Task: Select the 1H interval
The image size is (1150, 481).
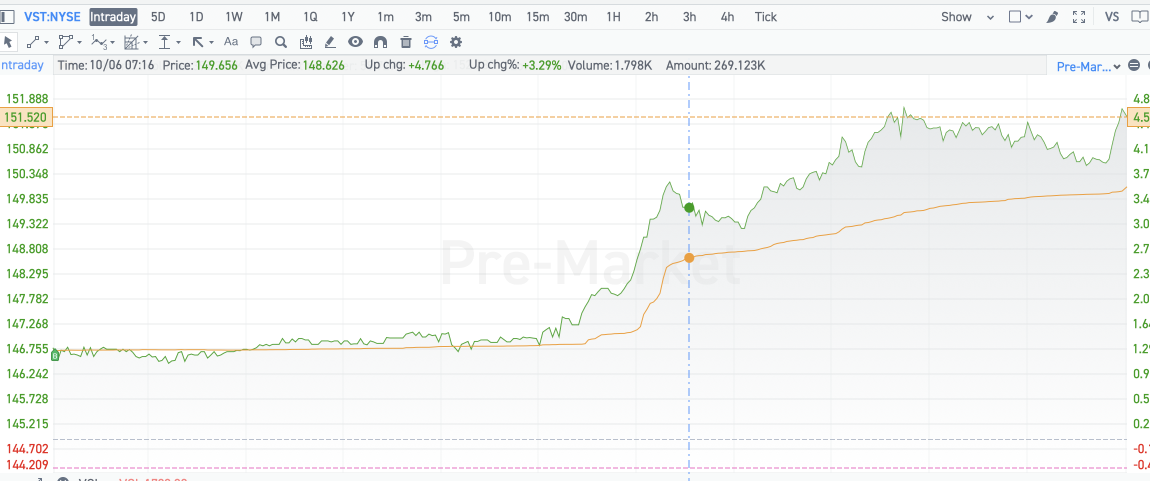Action: coord(614,16)
